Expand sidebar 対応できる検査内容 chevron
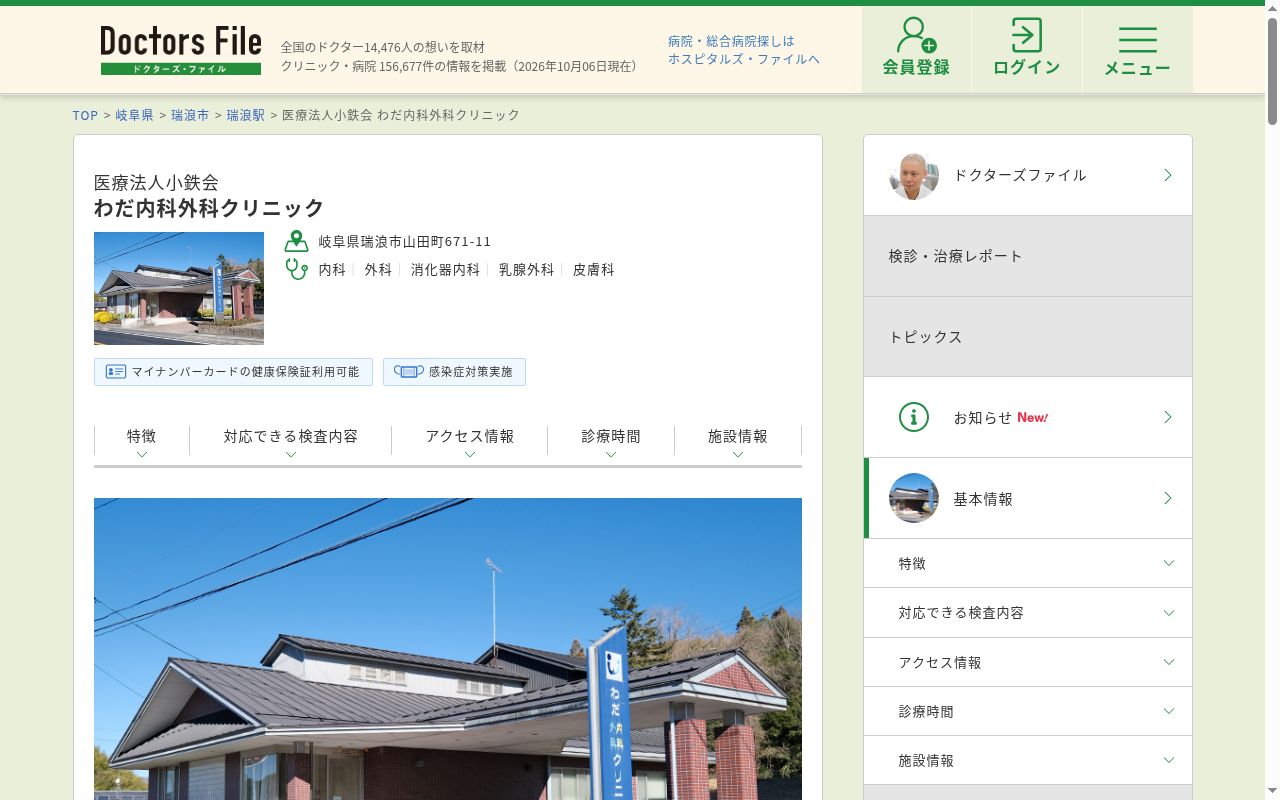Screen dimensions: 1280x800 point(1168,613)
